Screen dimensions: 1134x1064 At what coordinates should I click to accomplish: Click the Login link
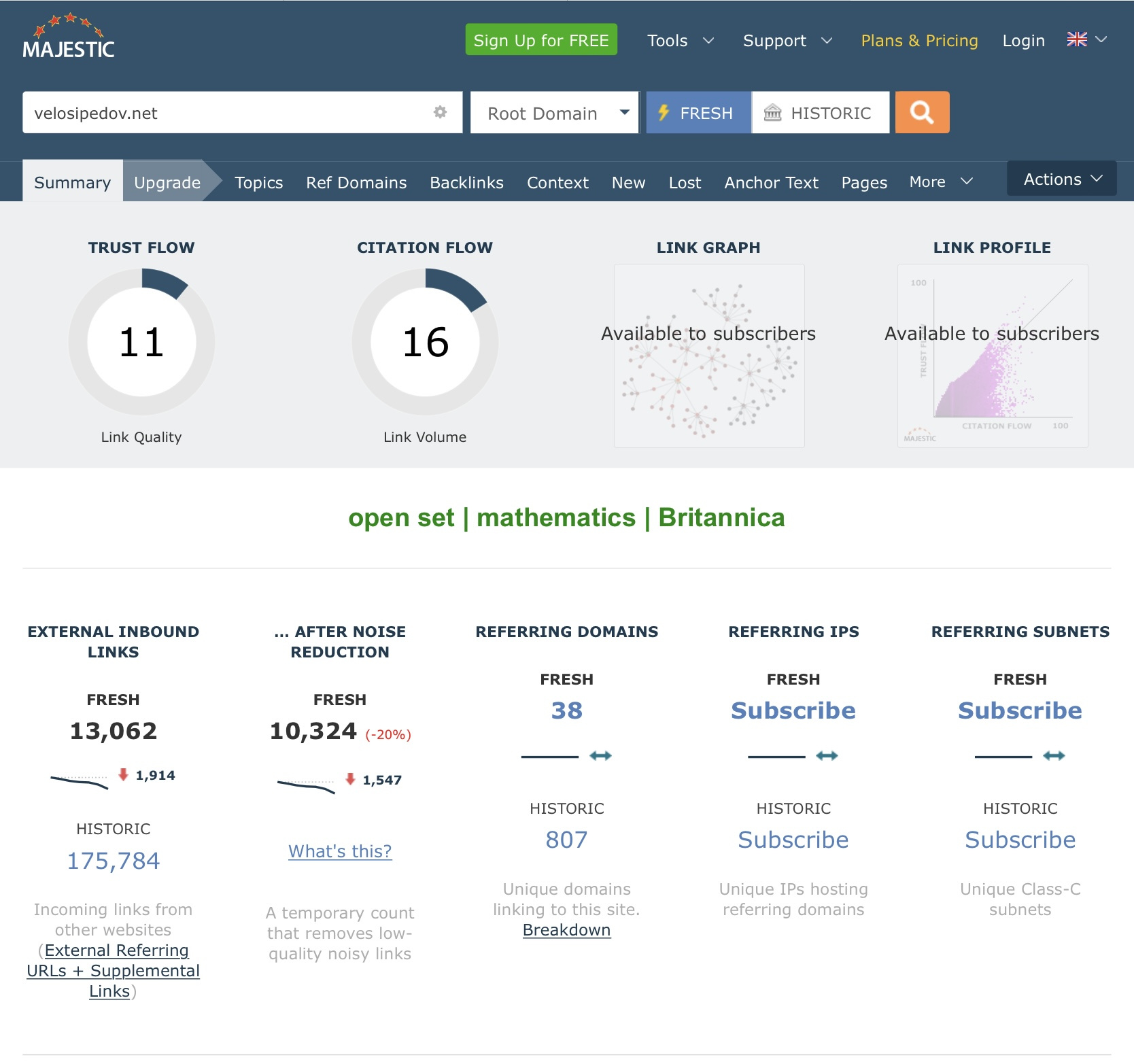(x=1023, y=41)
